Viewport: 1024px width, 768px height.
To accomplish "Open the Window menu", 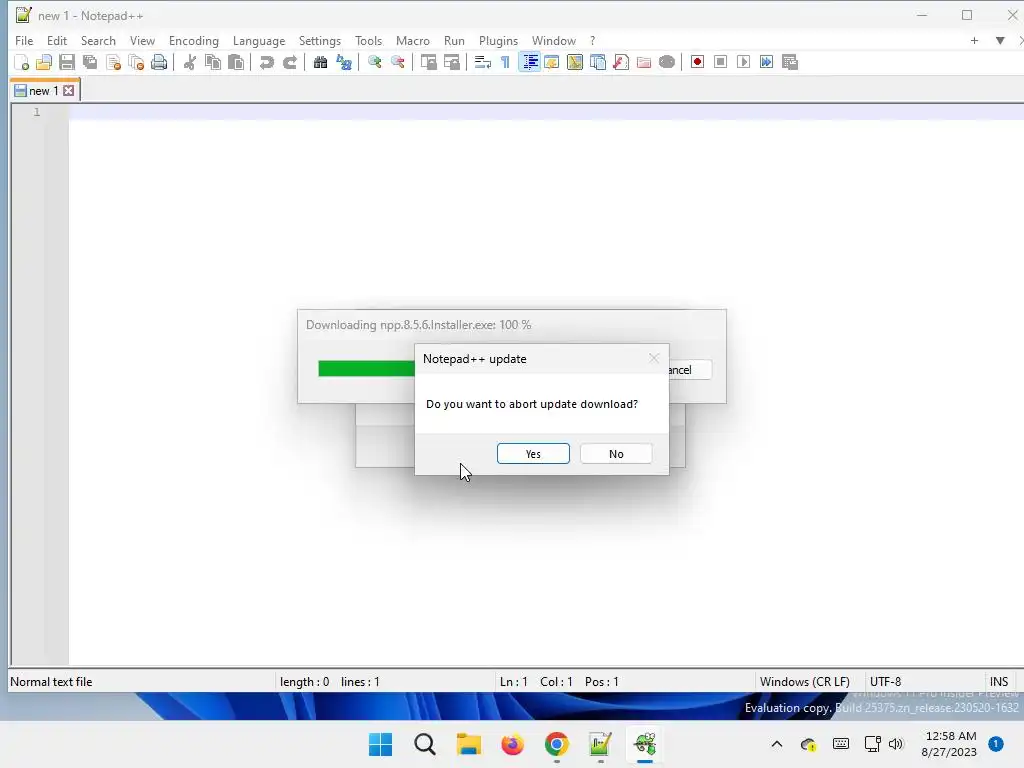I will (x=554, y=40).
